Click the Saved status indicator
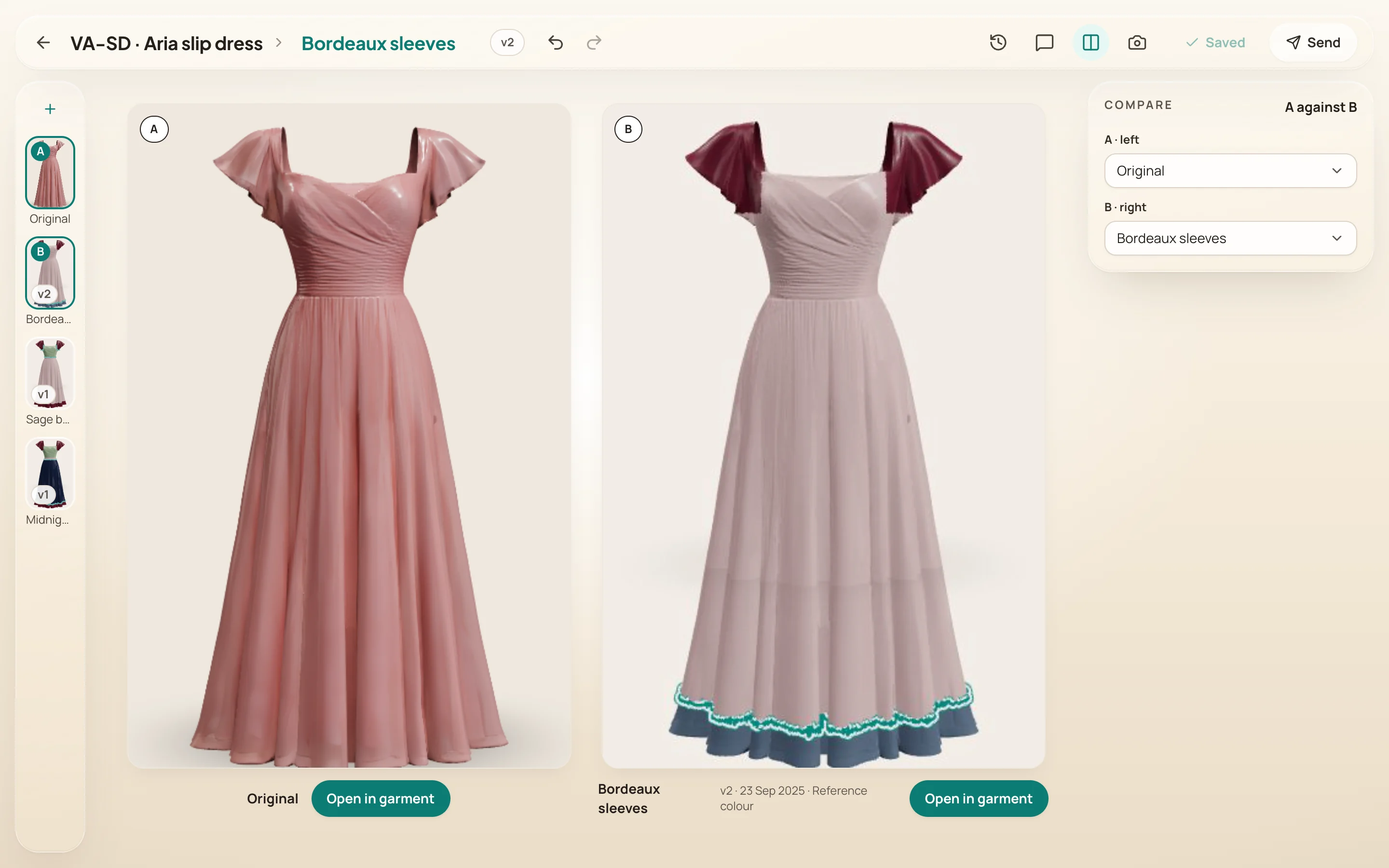The height and width of the screenshot is (868, 1389). [x=1215, y=42]
